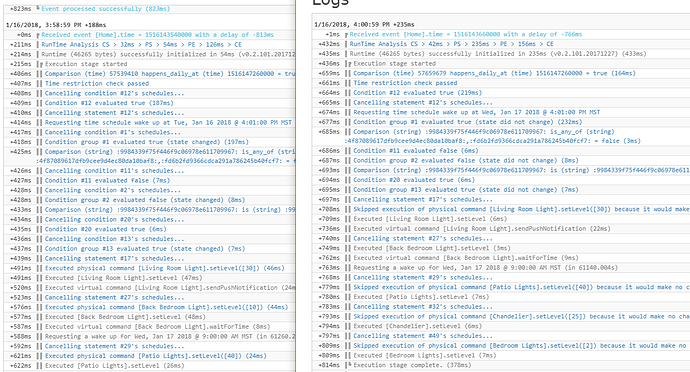Image resolution: width=690 pixels, height=372 pixels.
Task: Click the left 'Time restriction check passed' entry
Action: [x=97, y=84]
